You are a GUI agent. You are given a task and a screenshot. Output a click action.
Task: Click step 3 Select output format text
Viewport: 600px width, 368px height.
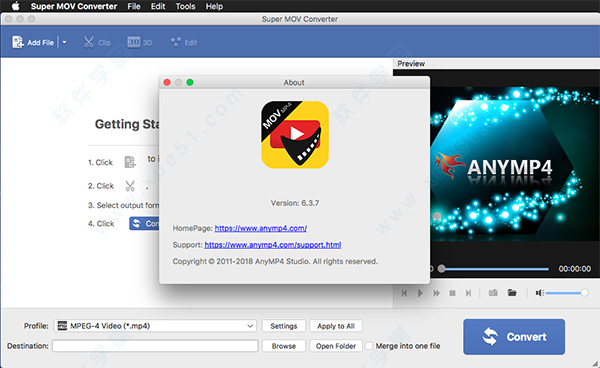pyautogui.click(x=124, y=205)
